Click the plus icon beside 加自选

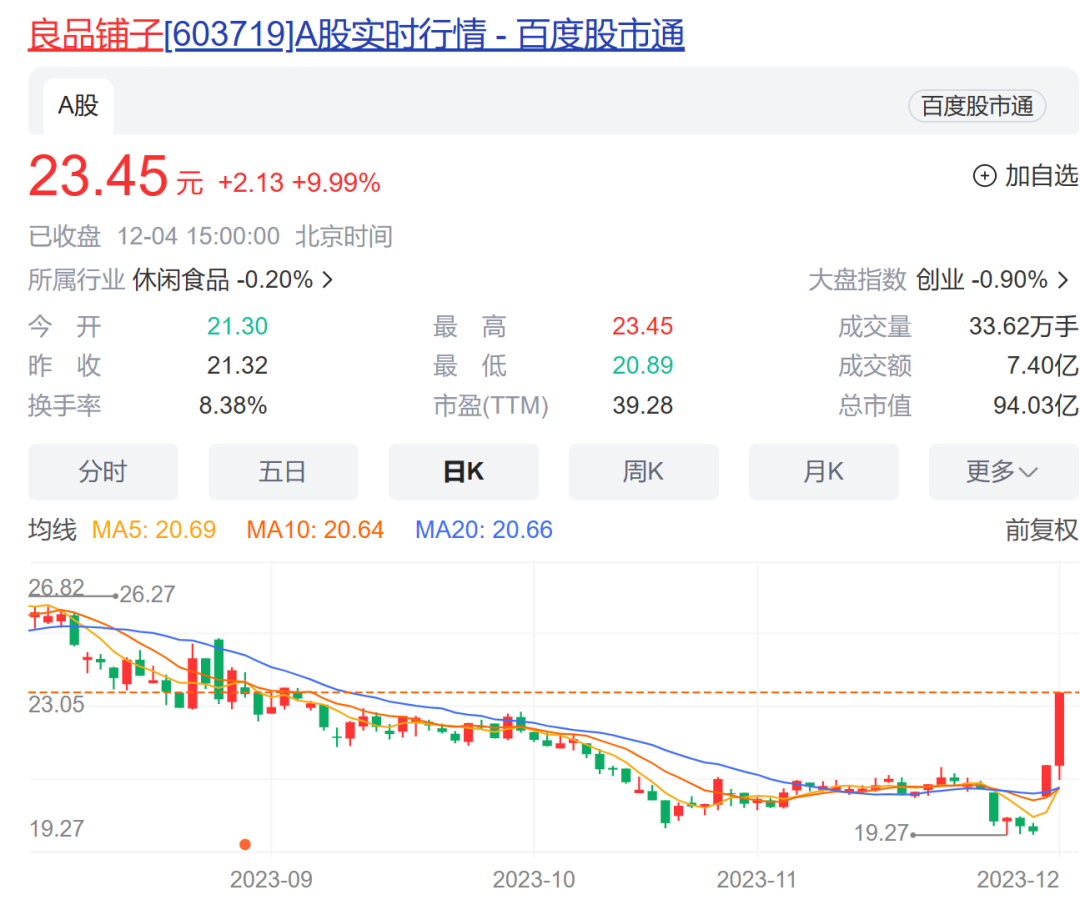point(984,176)
